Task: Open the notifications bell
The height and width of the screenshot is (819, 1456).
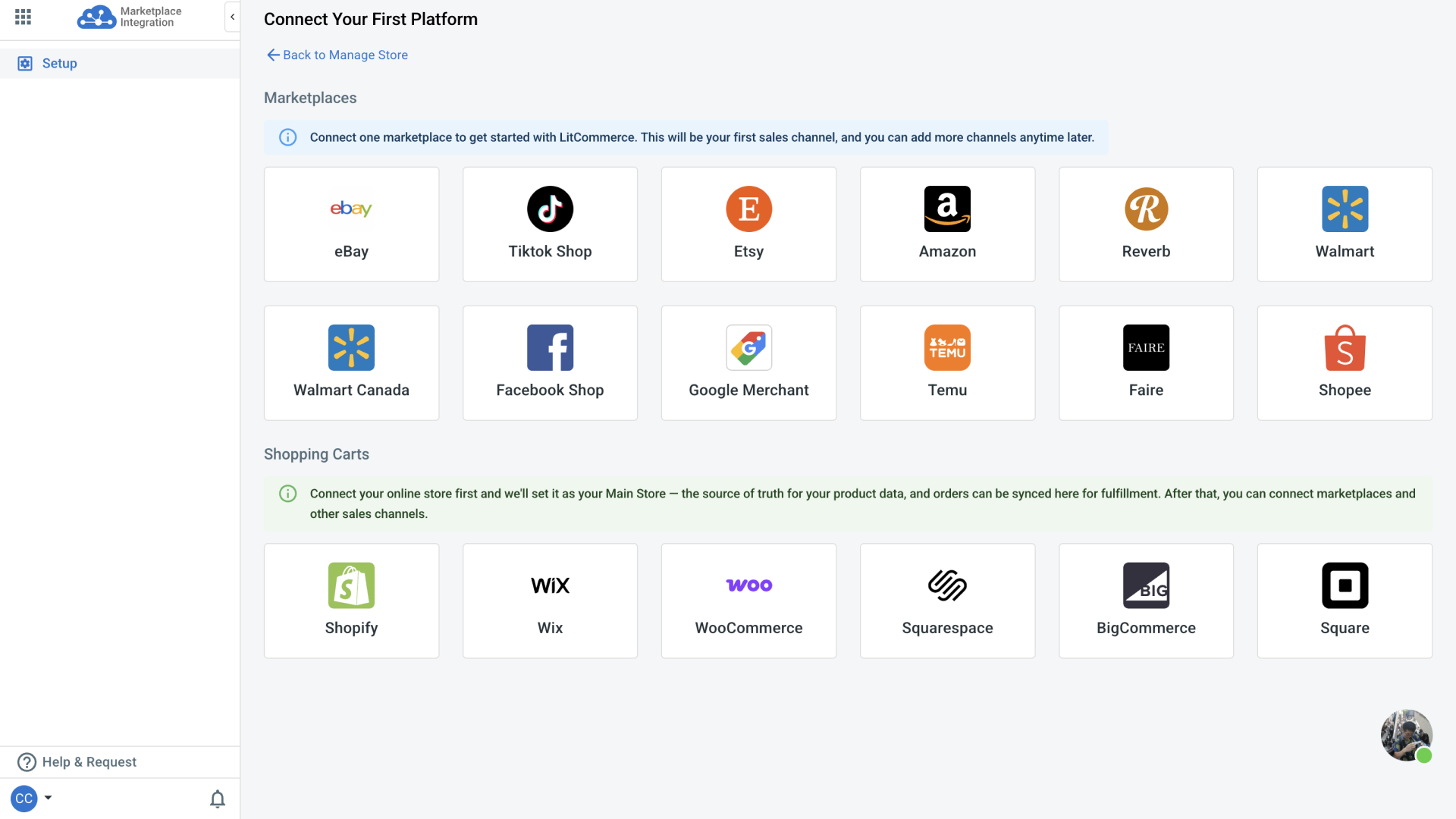Action: 218,799
